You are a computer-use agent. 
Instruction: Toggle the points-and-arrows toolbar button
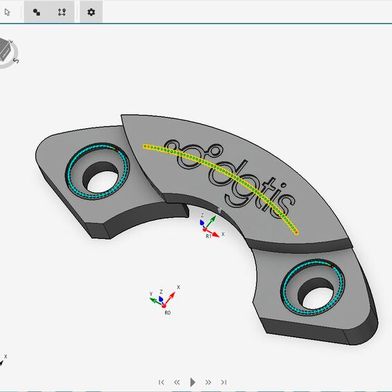[x=62, y=12]
